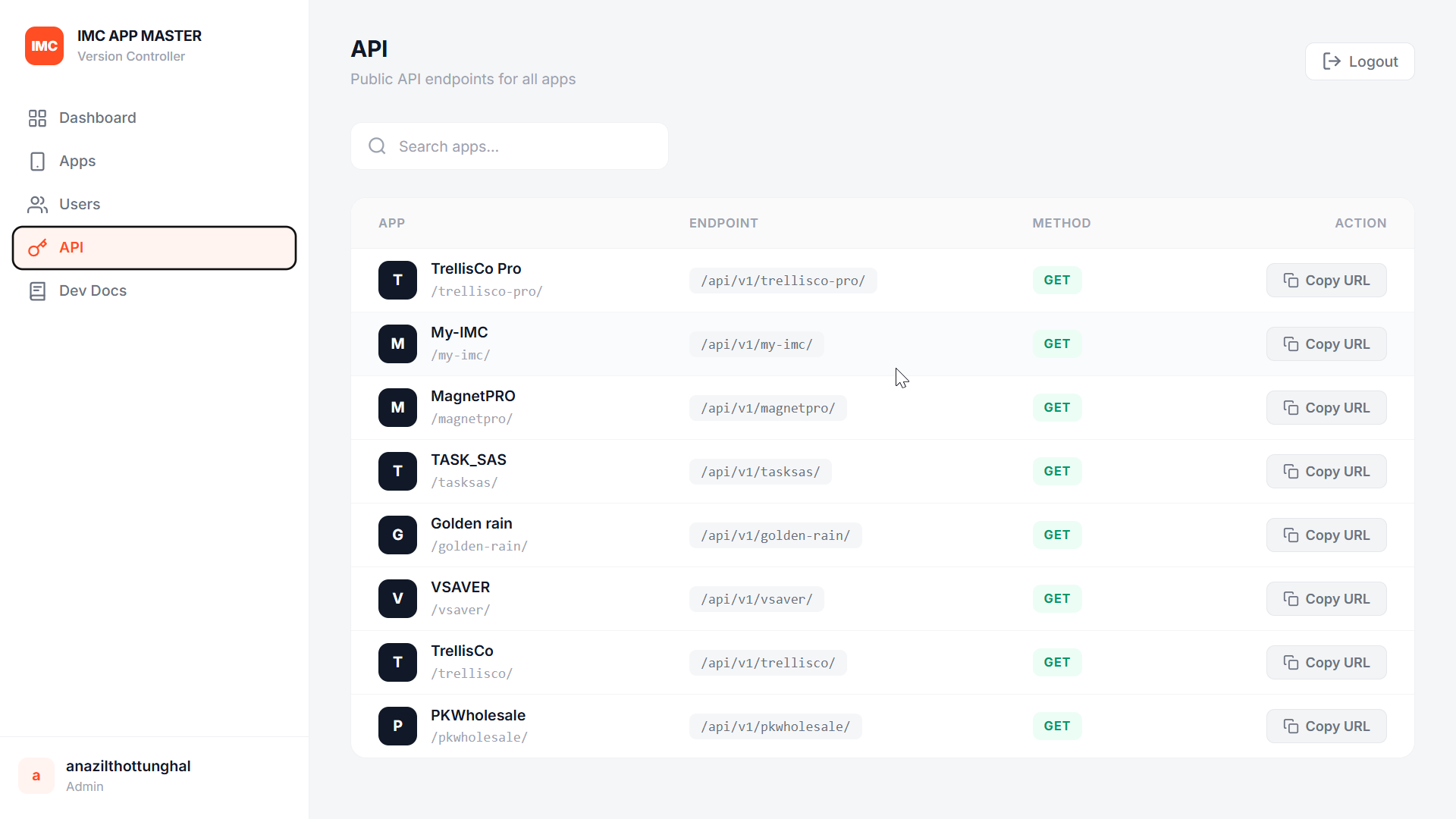1456x819 pixels.
Task: Click the API key icon
Action: (x=37, y=248)
